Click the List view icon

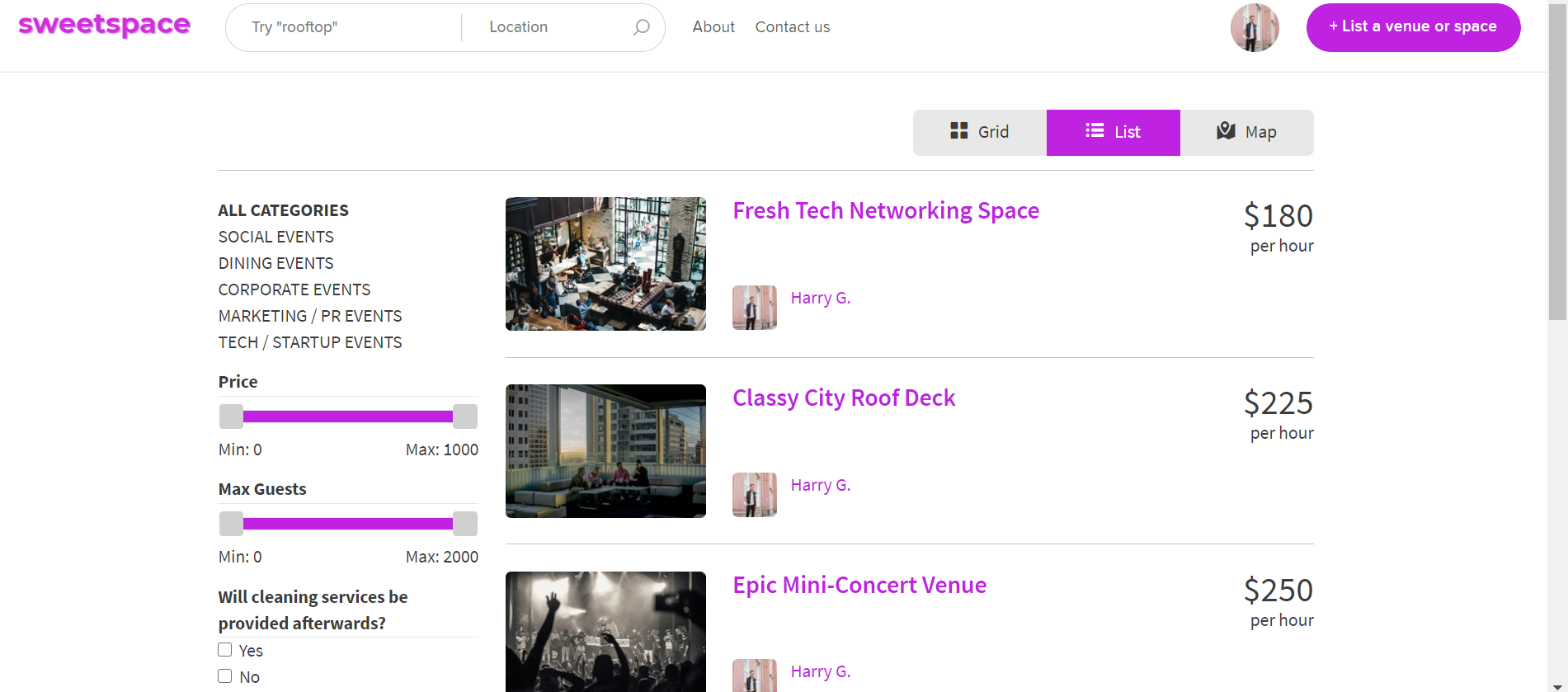(x=1095, y=130)
